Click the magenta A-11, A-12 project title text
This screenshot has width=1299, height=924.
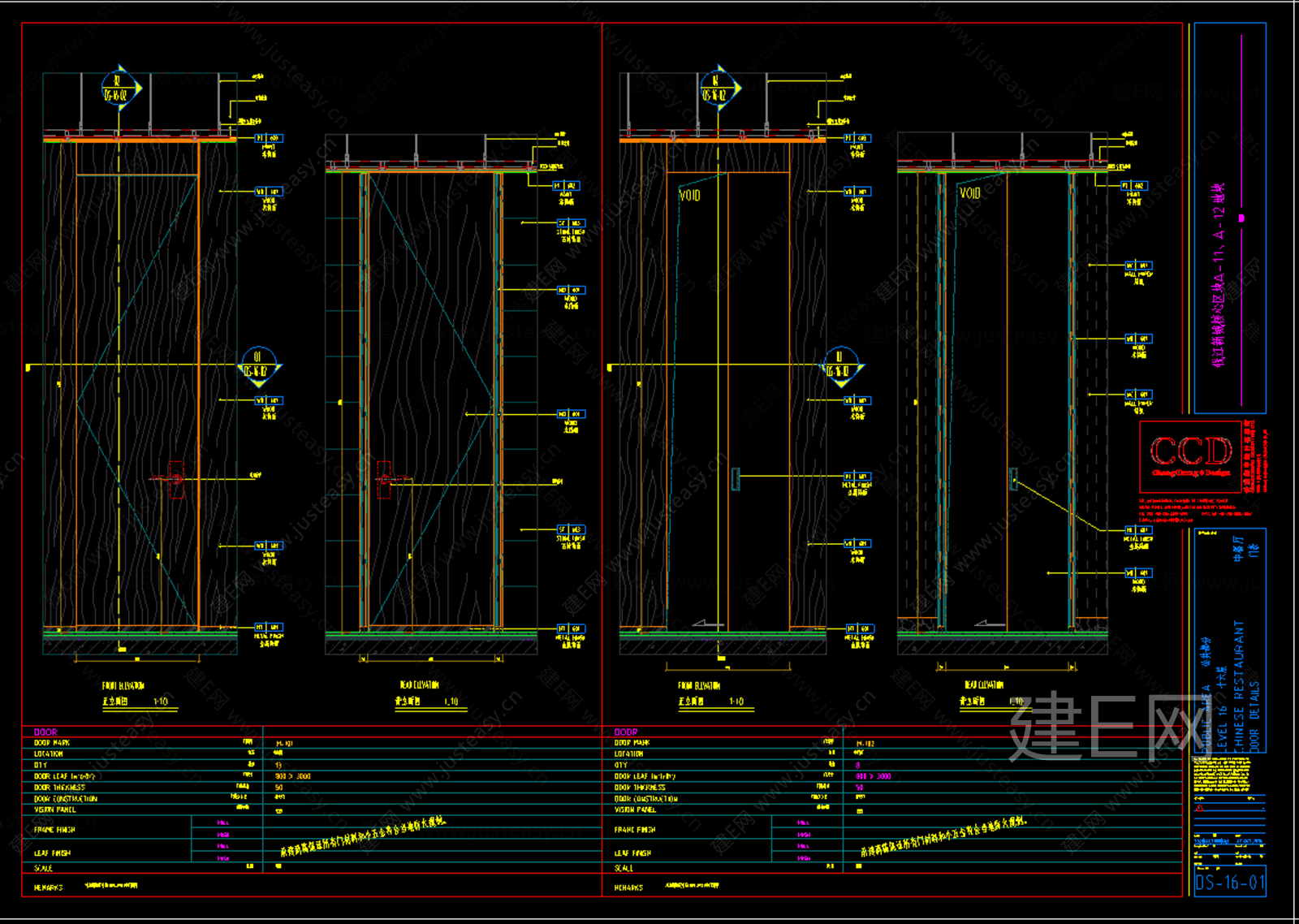(1219, 274)
